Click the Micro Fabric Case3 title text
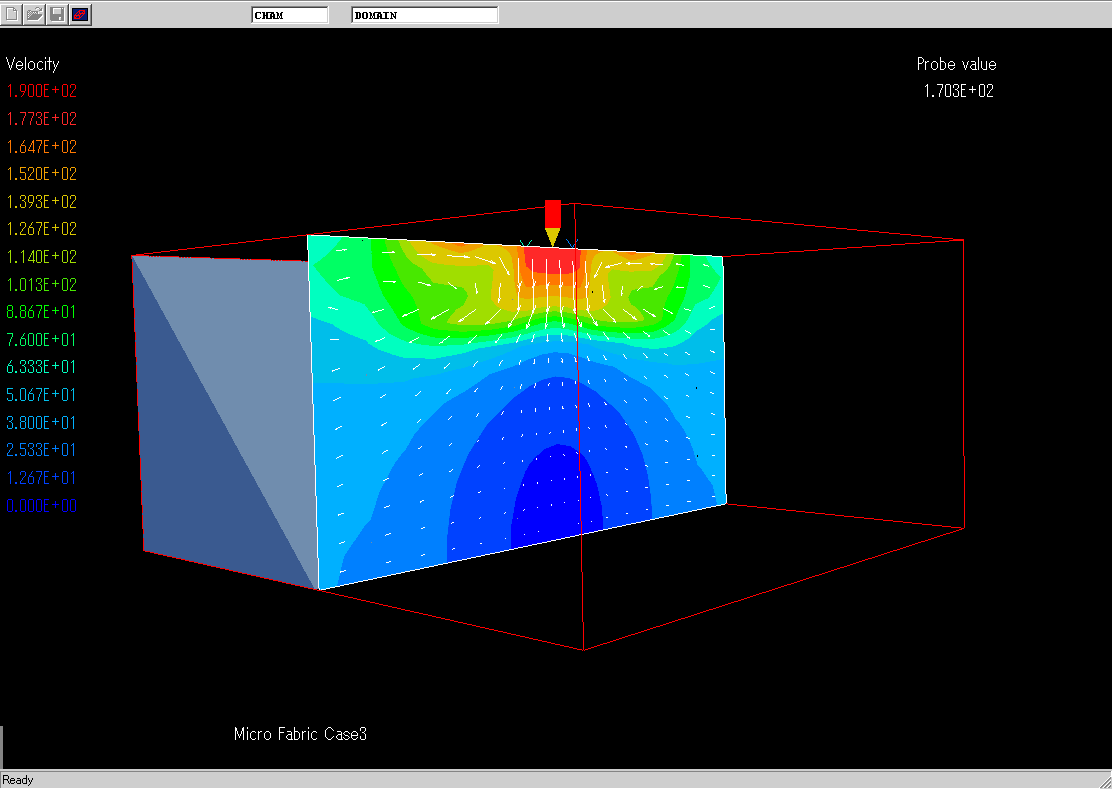 (x=300, y=734)
